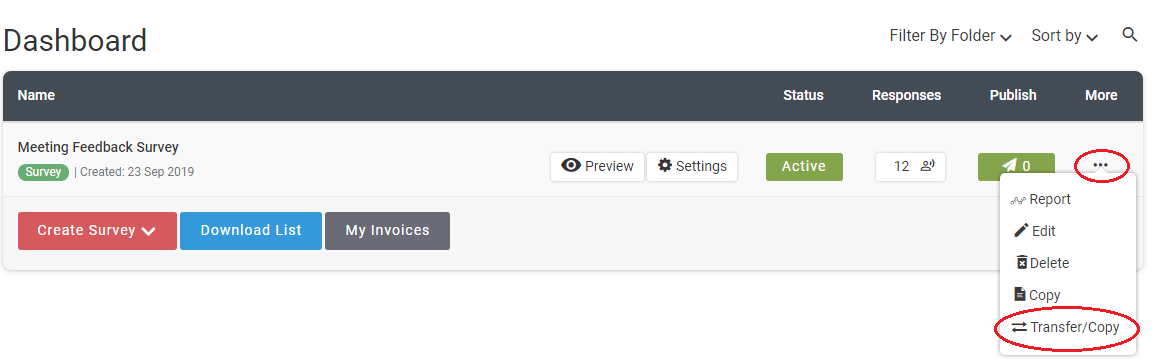Screen dimensions: 1164x363
Task: Open the three-dots More menu
Action: click(1101, 166)
